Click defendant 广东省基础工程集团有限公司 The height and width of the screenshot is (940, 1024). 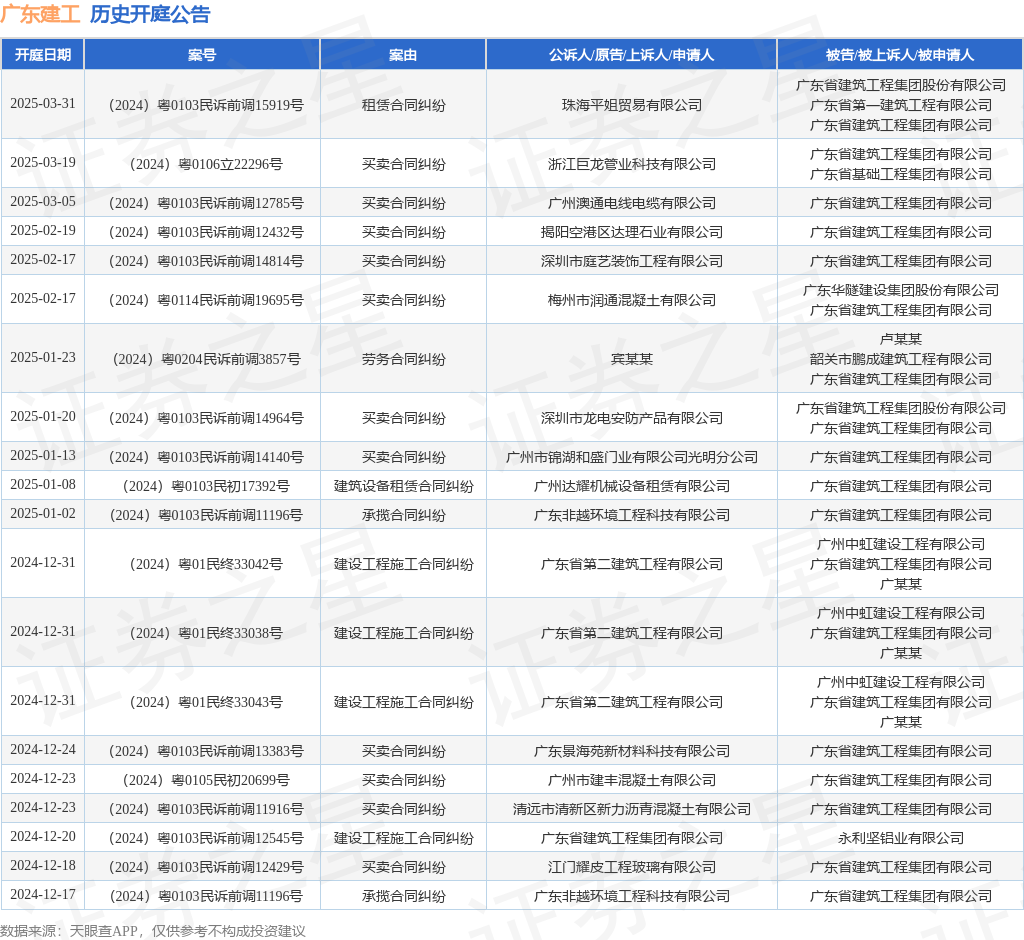click(901, 174)
